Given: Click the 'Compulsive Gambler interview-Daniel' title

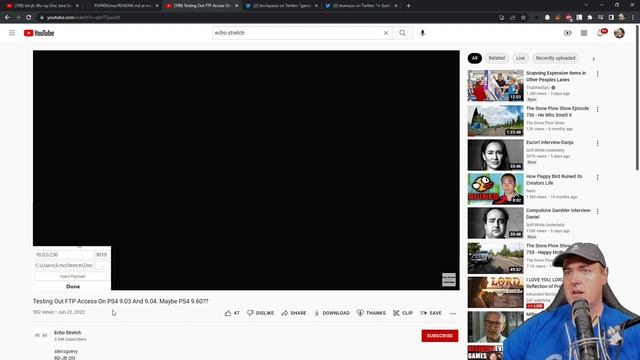Looking at the screenshot, I should coord(559,213).
